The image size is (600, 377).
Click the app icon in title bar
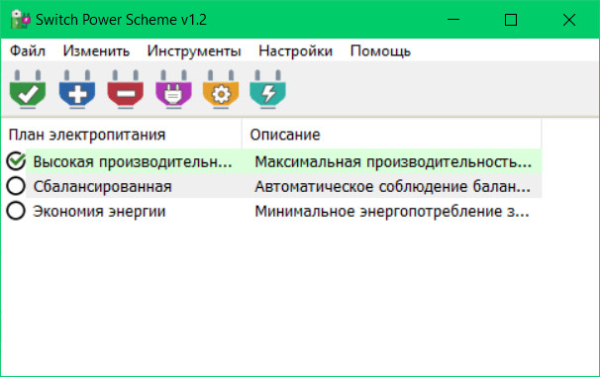(20, 19)
